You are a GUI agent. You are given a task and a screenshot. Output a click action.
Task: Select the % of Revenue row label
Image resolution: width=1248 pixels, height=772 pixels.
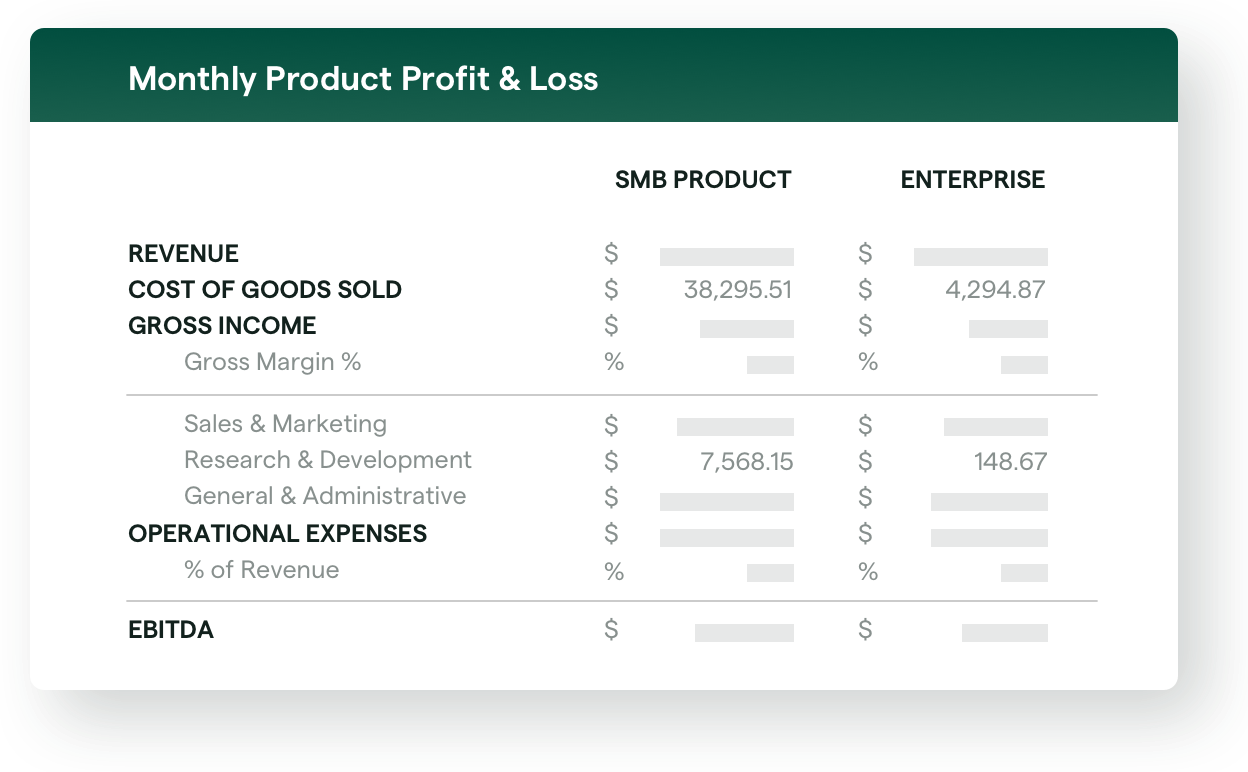(x=261, y=570)
